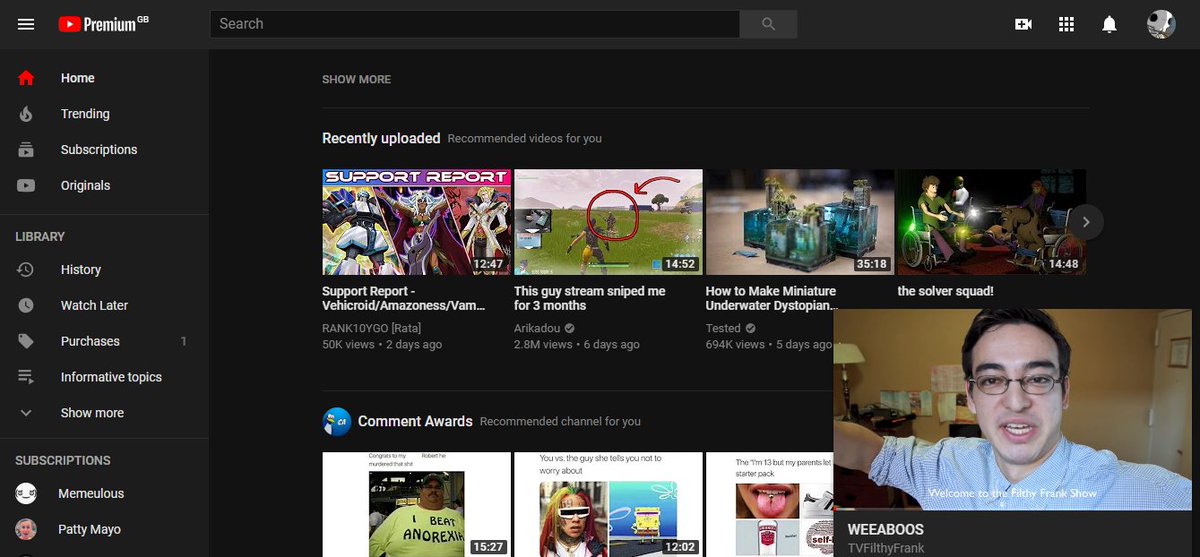Click the WEEABOOS miniplayer title

tap(885, 529)
